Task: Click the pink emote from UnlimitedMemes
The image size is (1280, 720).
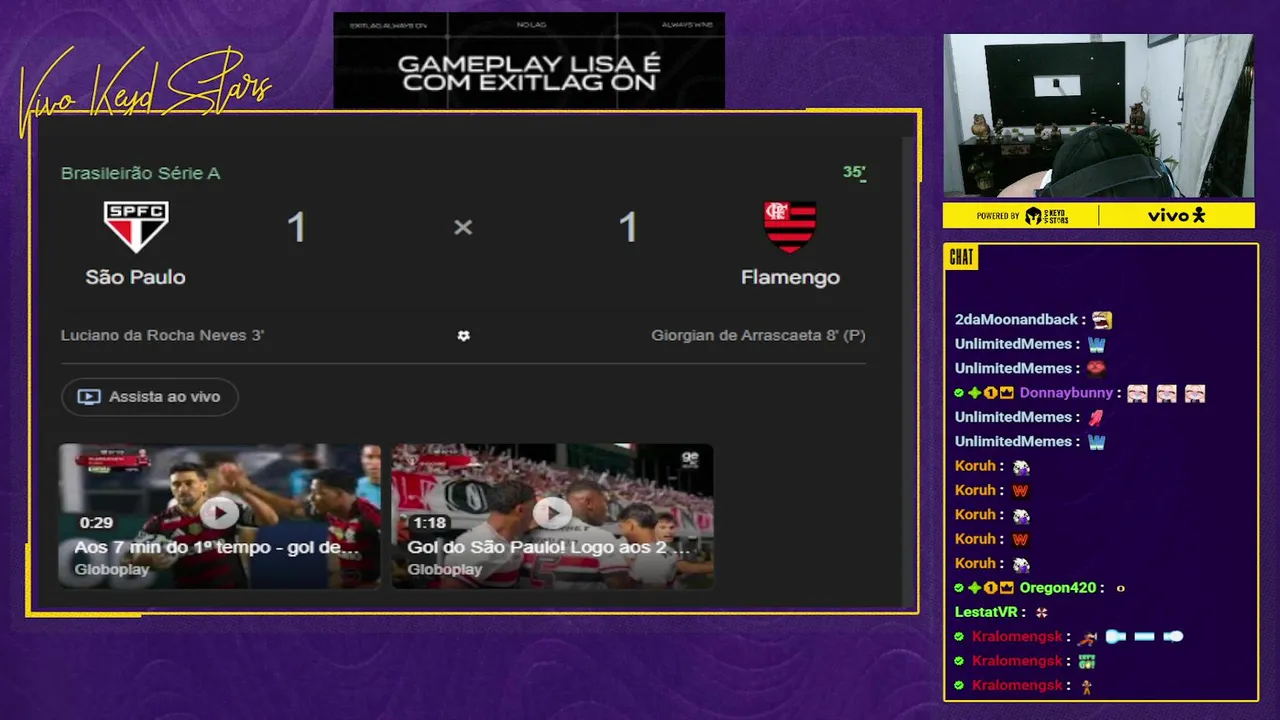Action: pos(1096,417)
